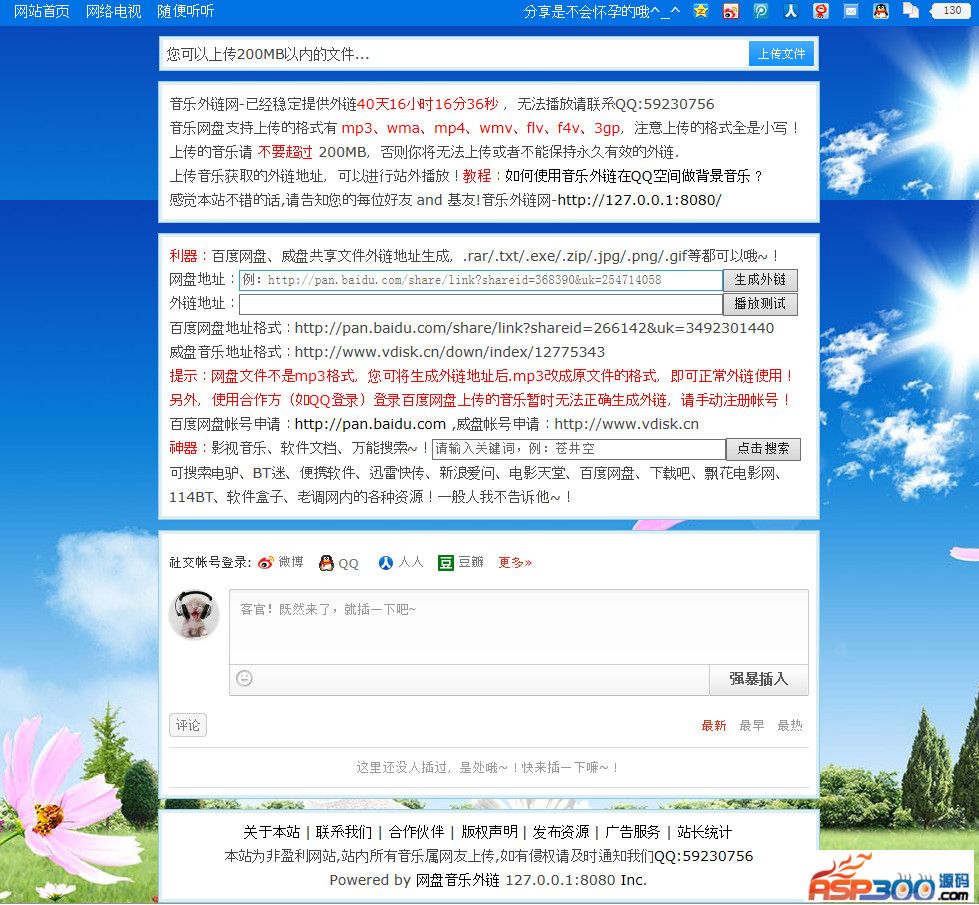
Task: Open 随便听听 in top navigation
Action: point(185,11)
